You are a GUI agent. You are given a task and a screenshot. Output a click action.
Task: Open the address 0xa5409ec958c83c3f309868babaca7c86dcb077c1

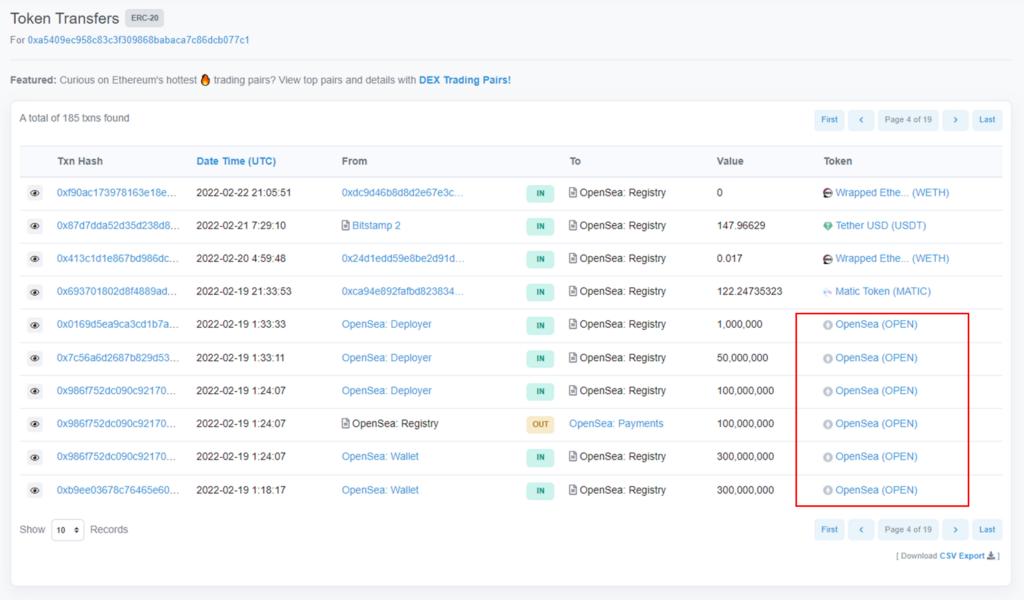tap(138, 40)
